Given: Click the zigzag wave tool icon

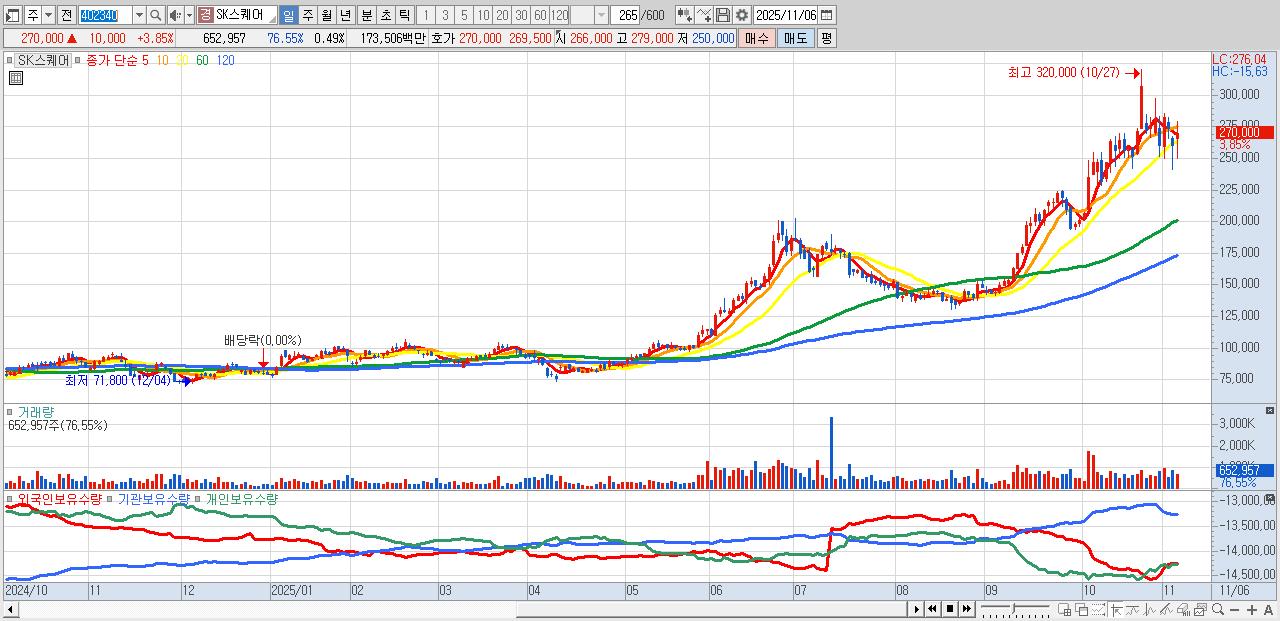Looking at the screenshot, I should [x=1149, y=610].
